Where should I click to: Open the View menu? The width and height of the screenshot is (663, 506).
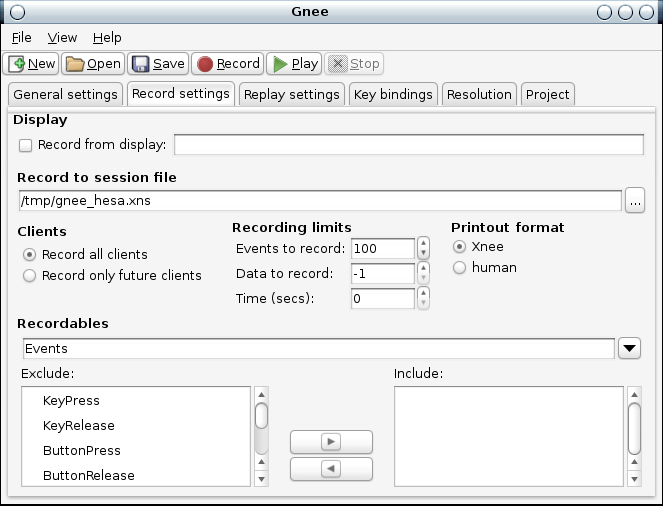click(x=62, y=38)
